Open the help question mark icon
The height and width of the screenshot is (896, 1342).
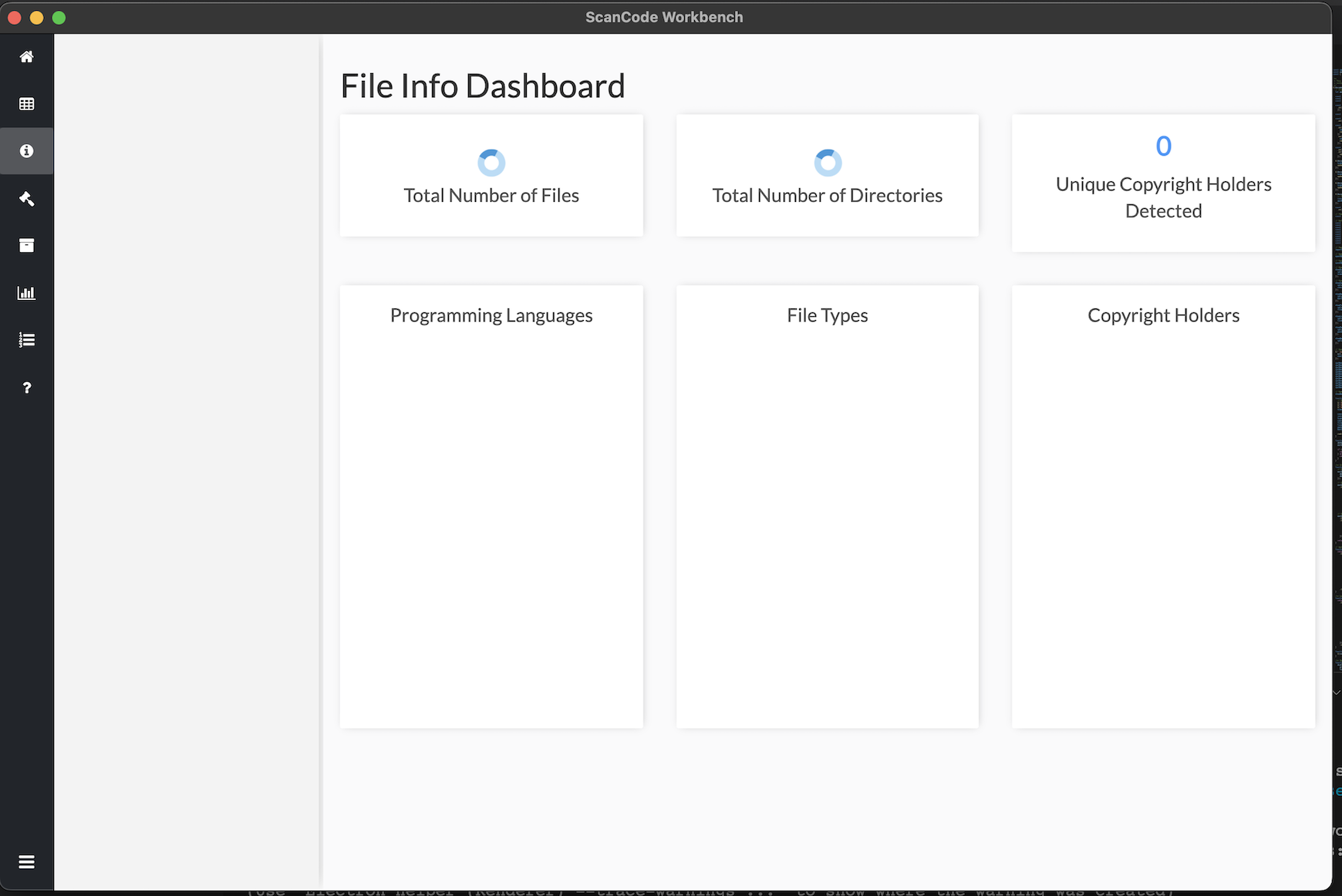[26, 388]
